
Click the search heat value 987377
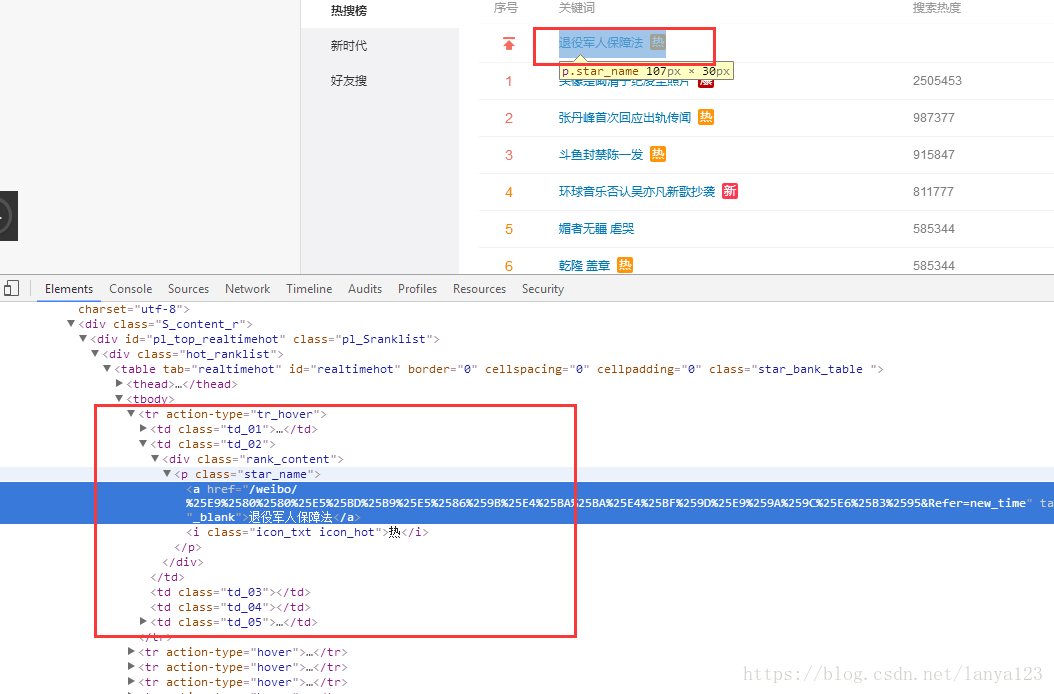(934, 118)
